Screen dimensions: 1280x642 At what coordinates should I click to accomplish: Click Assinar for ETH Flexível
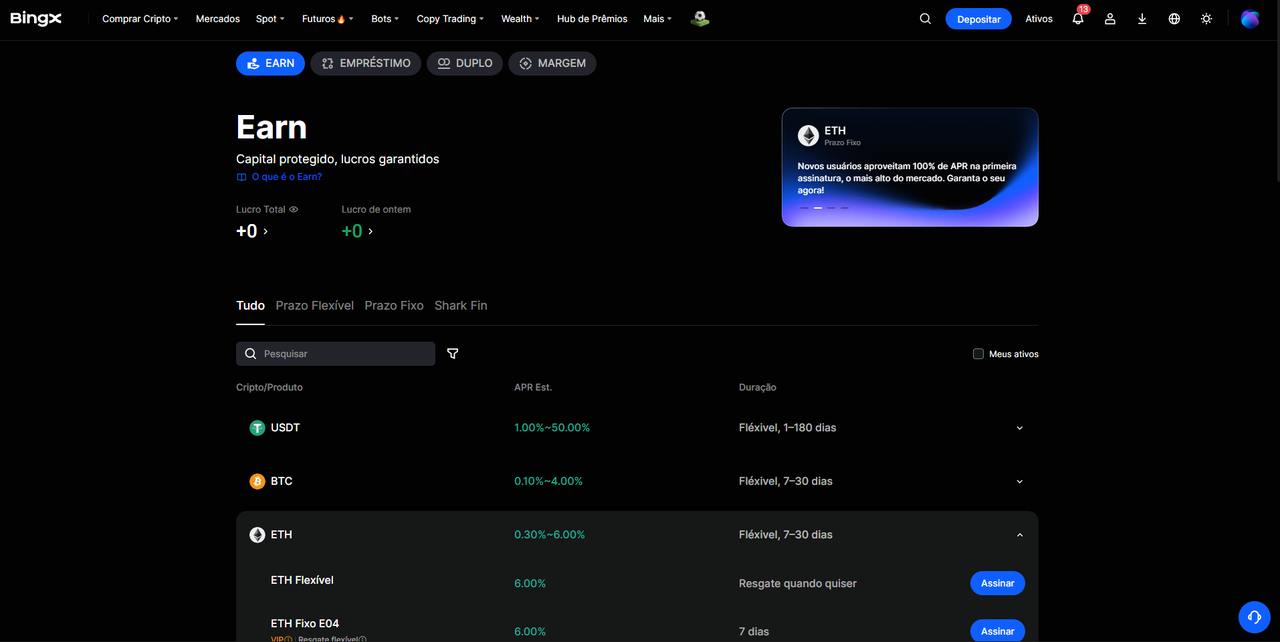coord(998,583)
